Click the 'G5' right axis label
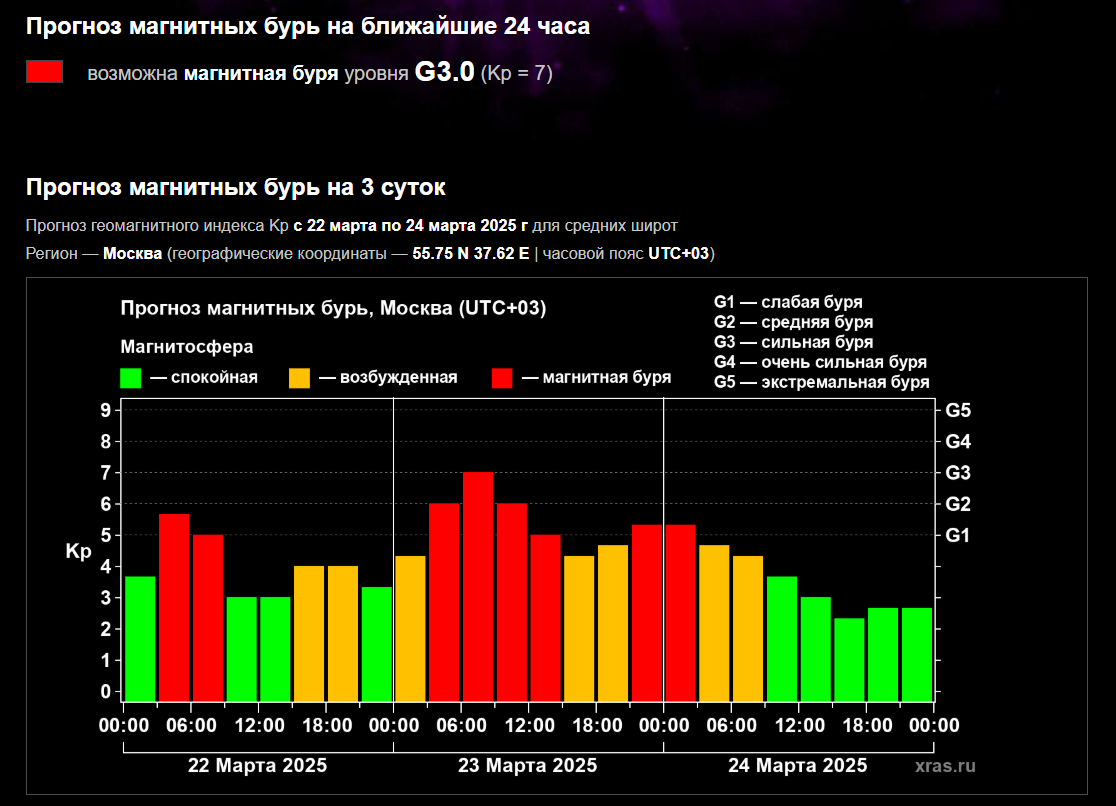Image resolution: width=1116 pixels, height=806 pixels. (x=958, y=410)
